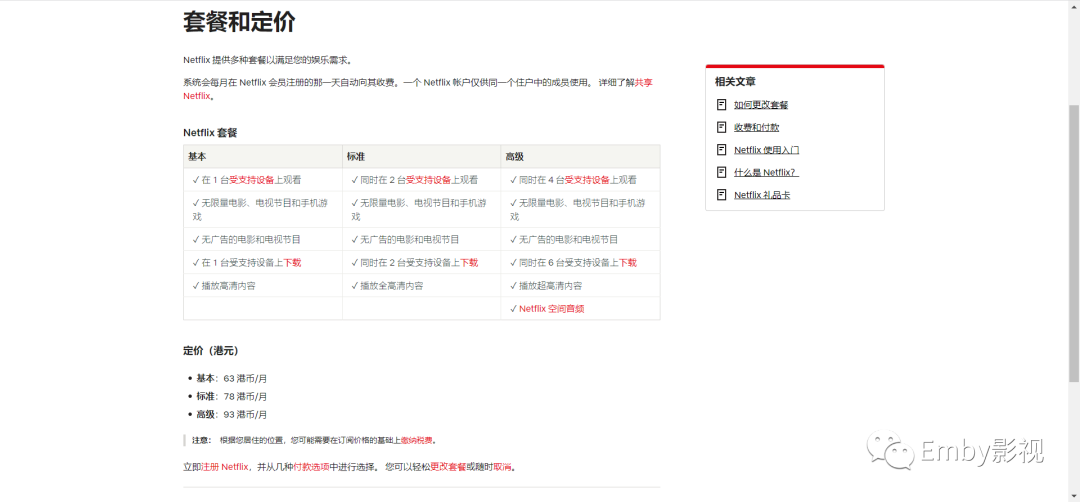Click the 播放全高清内容 cell
Image resolution: width=1080 pixels, height=502 pixels.
pos(422,286)
